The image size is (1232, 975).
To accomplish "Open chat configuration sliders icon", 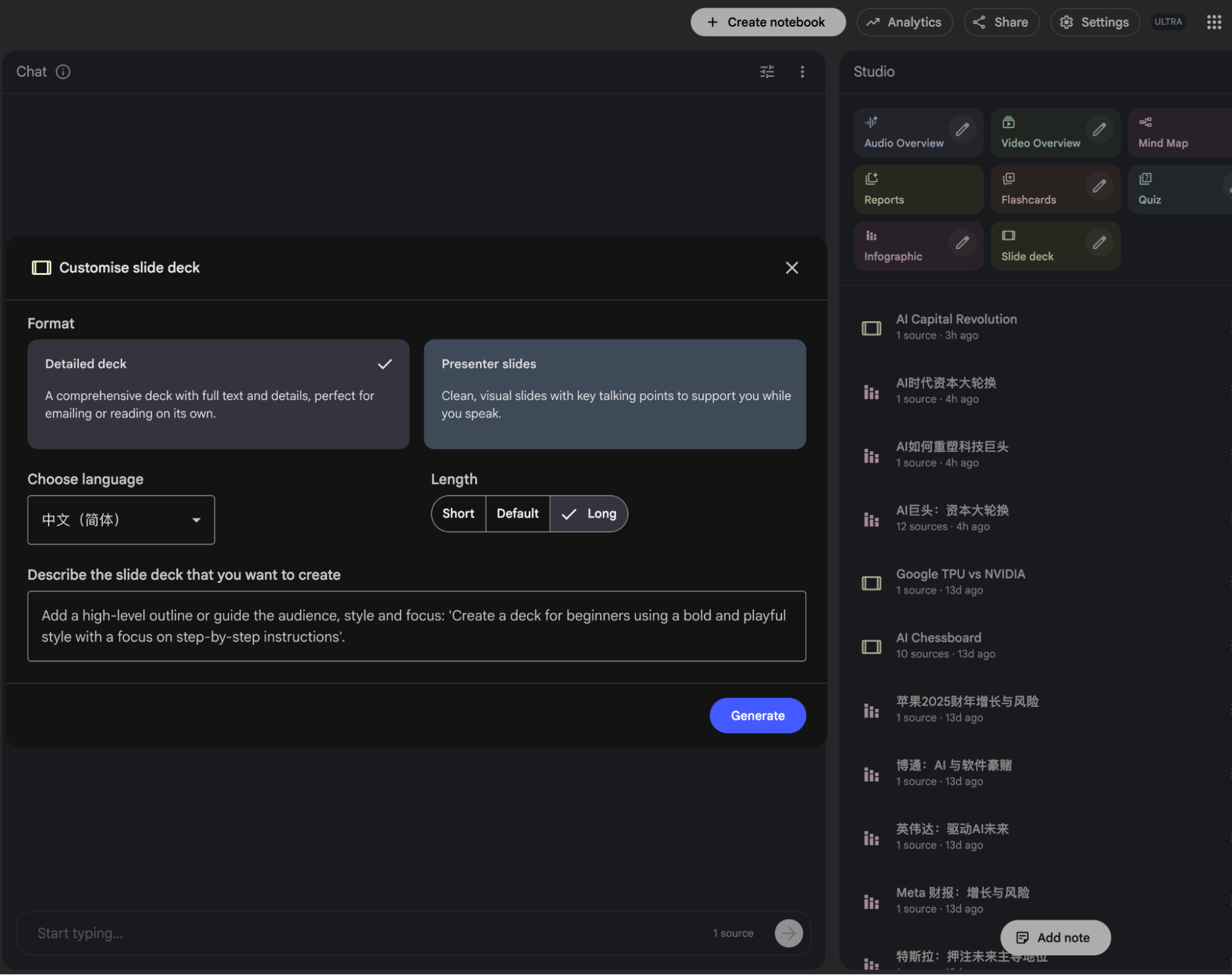I will coord(767,72).
